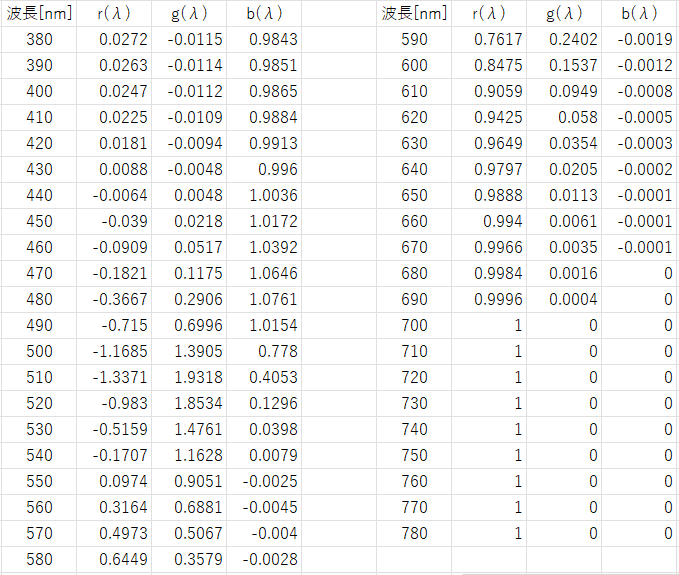Select the 580 wavelength cell
679x575 pixels.
pyautogui.click(x=38, y=559)
